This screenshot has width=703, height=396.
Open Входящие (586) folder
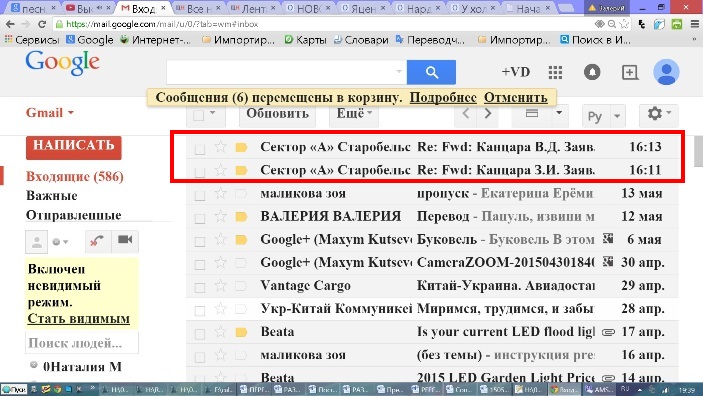click(x=74, y=177)
